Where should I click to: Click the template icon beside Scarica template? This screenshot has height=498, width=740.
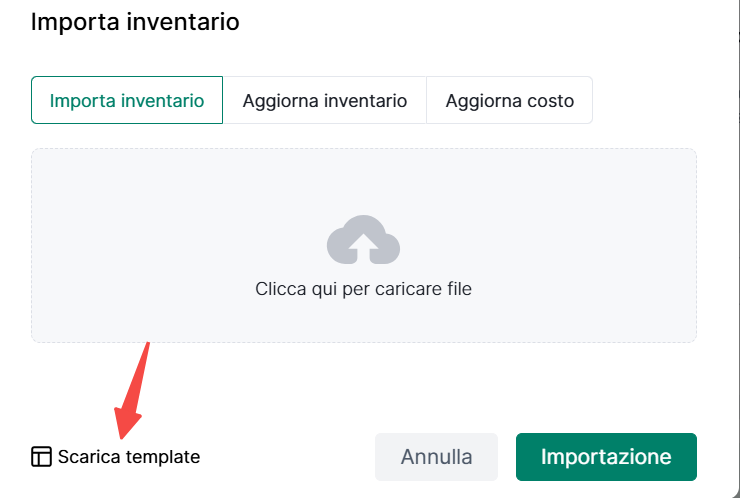click(x=41, y=457)
